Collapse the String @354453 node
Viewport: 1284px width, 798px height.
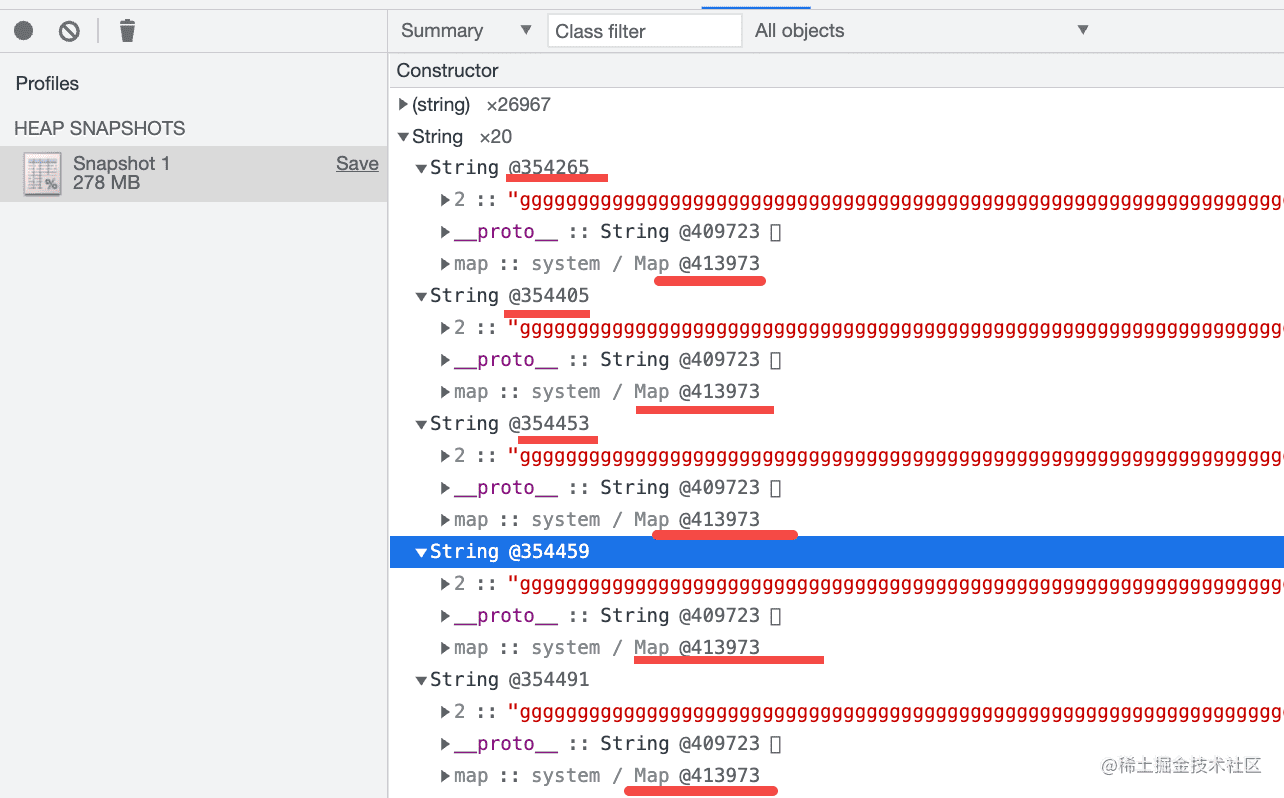click(422, 425)
